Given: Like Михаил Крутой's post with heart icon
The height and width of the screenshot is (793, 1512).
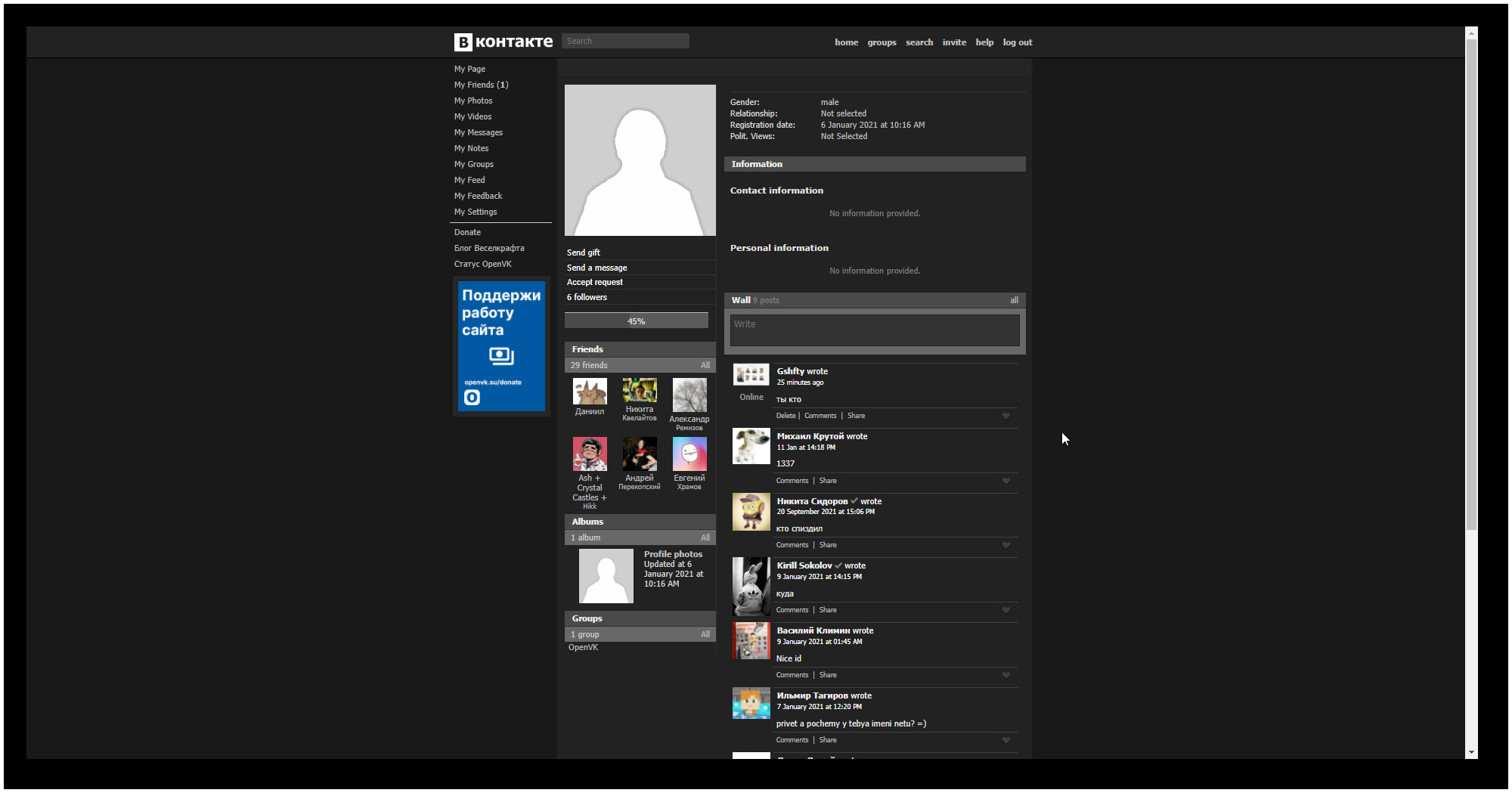Looking at the screenshot, I should click(1005, 481).
